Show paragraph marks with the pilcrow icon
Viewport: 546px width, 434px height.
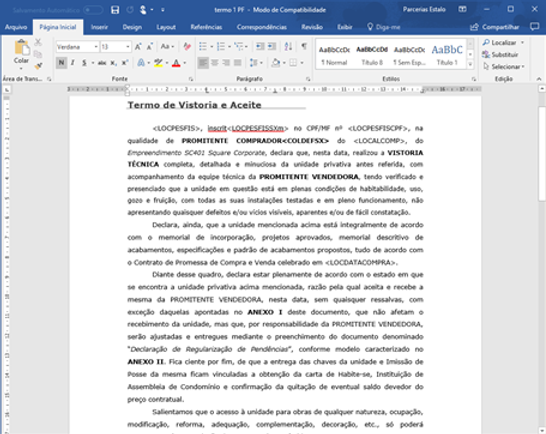click(x=304, y=46)
